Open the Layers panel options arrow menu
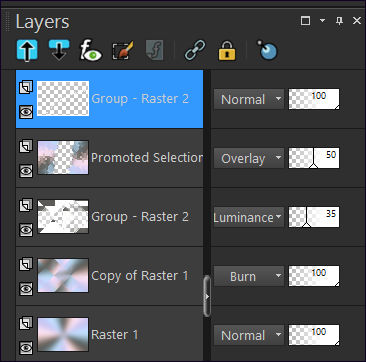 click(322, 21)
